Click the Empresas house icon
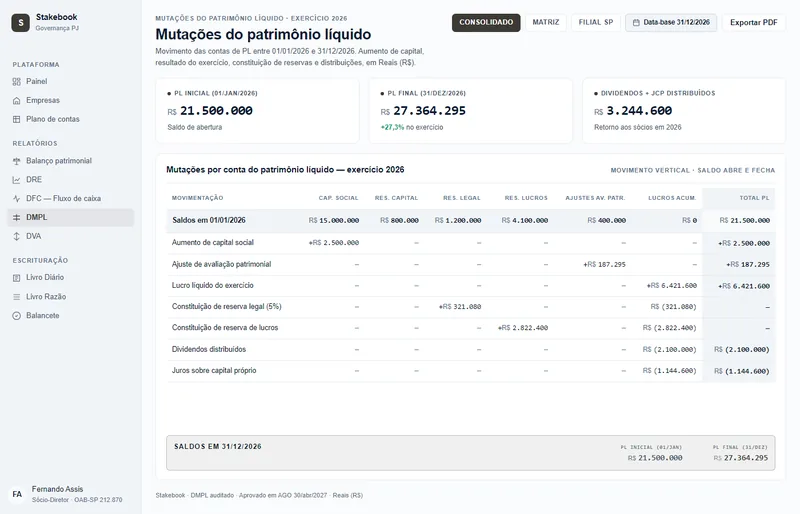 [x=17, y=101]
